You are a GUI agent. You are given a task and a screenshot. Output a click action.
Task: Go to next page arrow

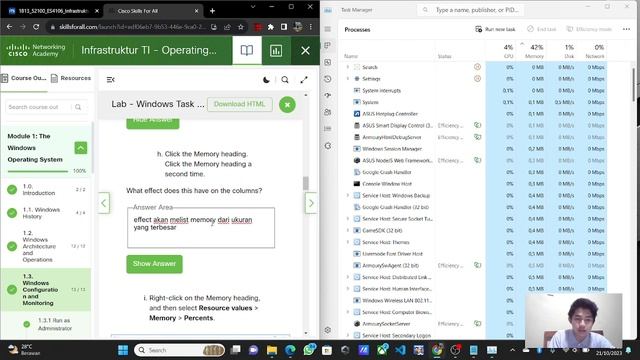(311, 203)
